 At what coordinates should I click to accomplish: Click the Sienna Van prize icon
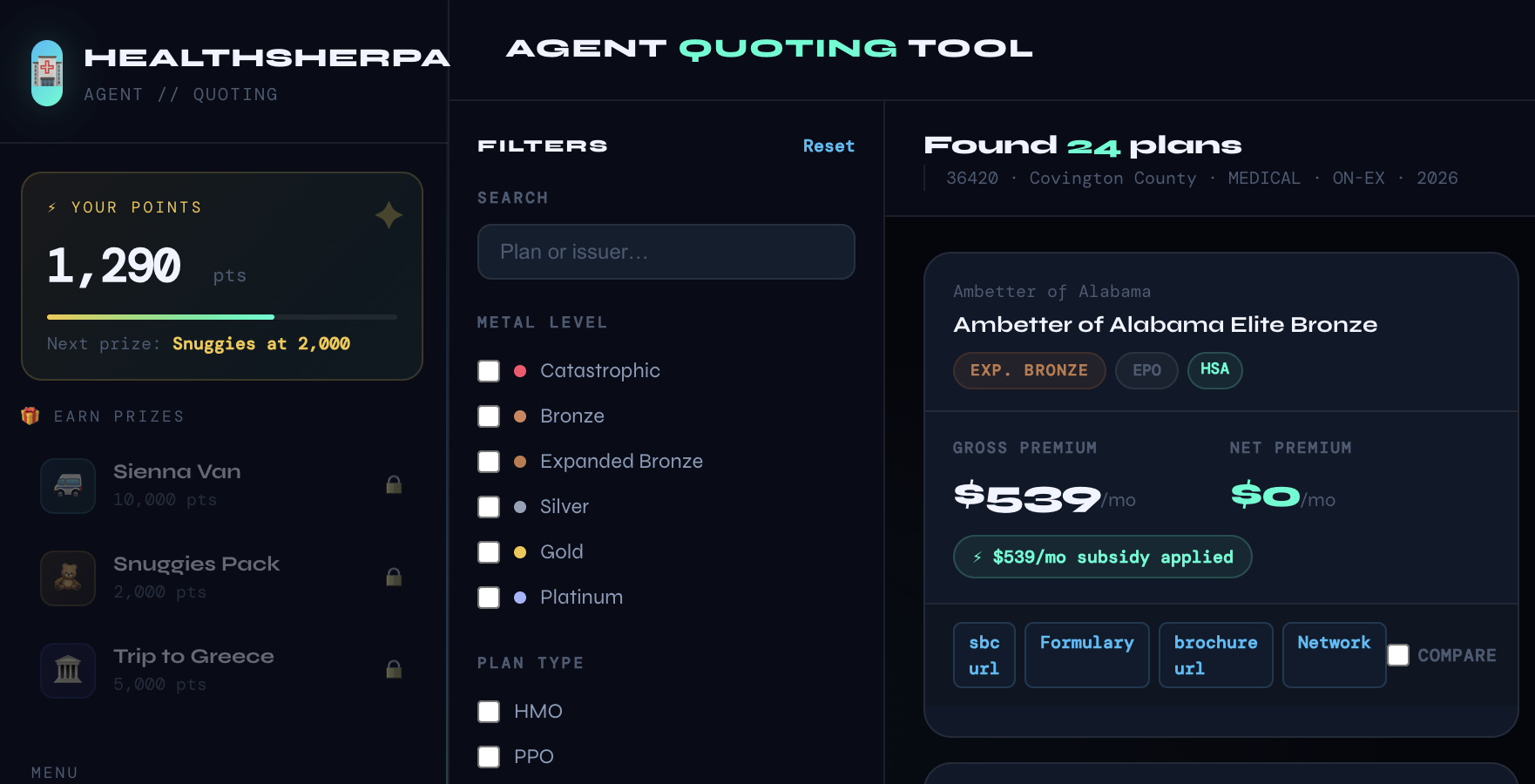pyautogui.click(x=68, y=485)
